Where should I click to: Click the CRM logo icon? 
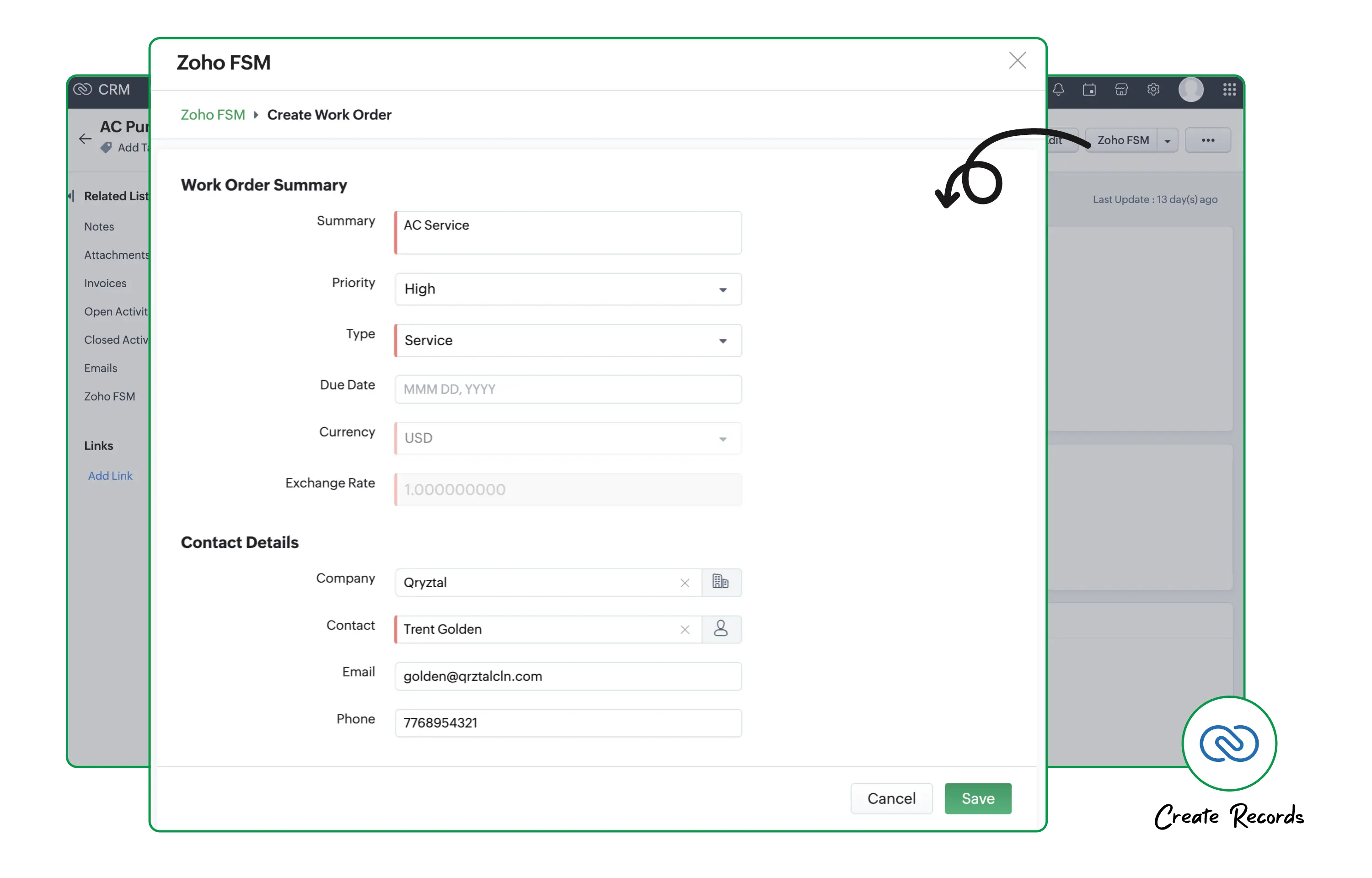coord(83,90)
